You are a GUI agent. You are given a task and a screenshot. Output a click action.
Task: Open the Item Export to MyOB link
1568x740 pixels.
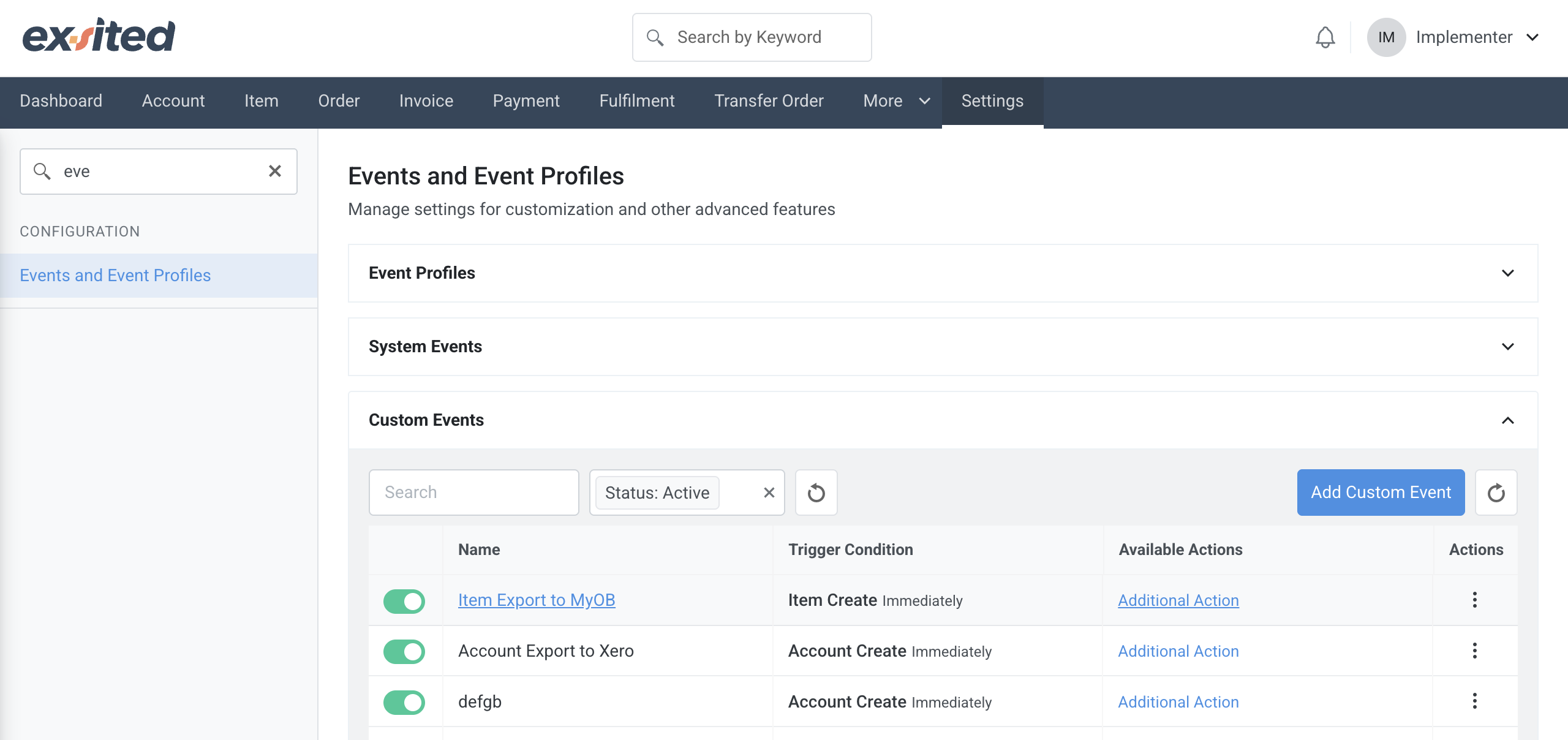537,600
